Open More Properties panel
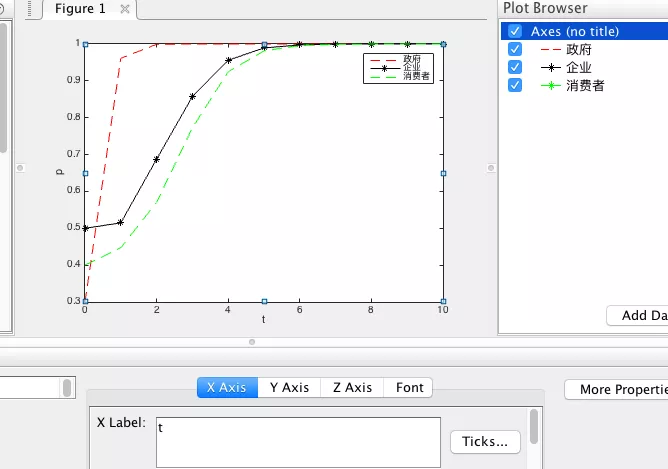This screenshot has height=469, width=668. coord(616,389)
